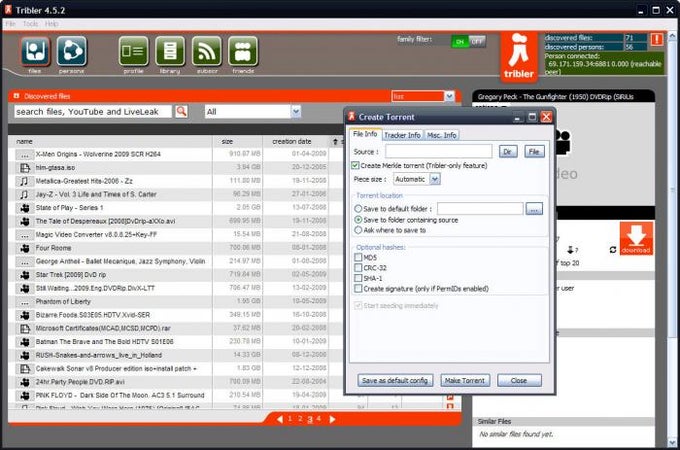Click the Make Torrent button

click(x=465, y=380)
